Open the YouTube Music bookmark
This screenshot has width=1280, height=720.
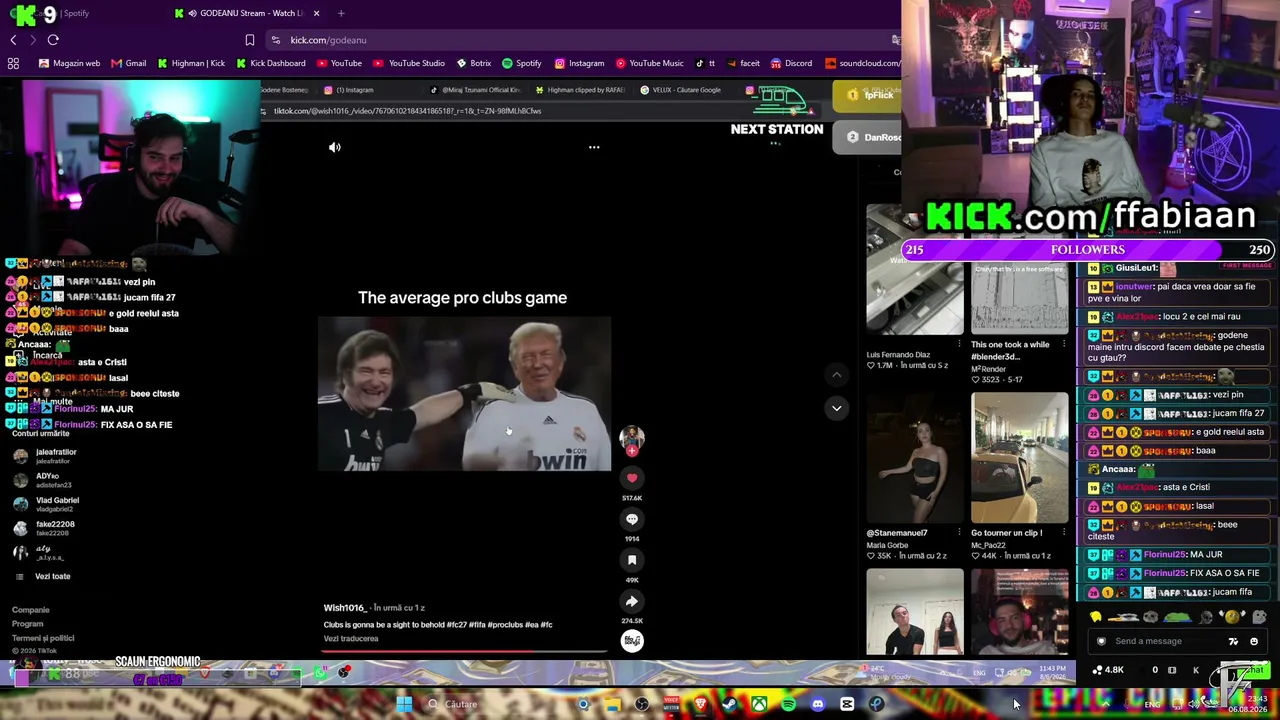(x=650, y=63)
